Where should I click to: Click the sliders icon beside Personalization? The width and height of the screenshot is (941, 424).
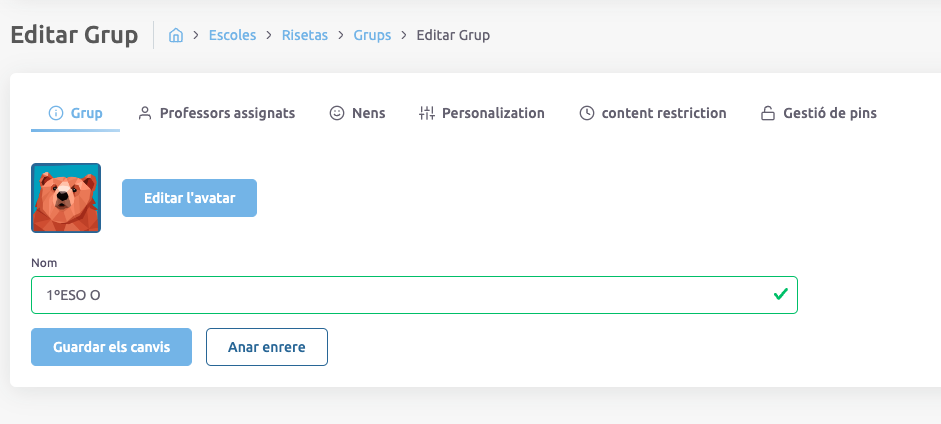pyautogui.click(x=427, y=113)
